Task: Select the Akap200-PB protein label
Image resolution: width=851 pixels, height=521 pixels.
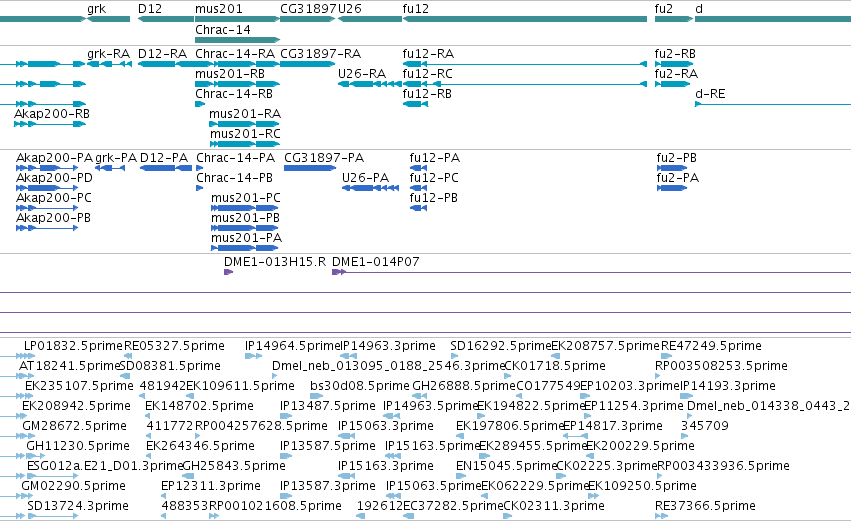Action: click(x=53, y=218)
